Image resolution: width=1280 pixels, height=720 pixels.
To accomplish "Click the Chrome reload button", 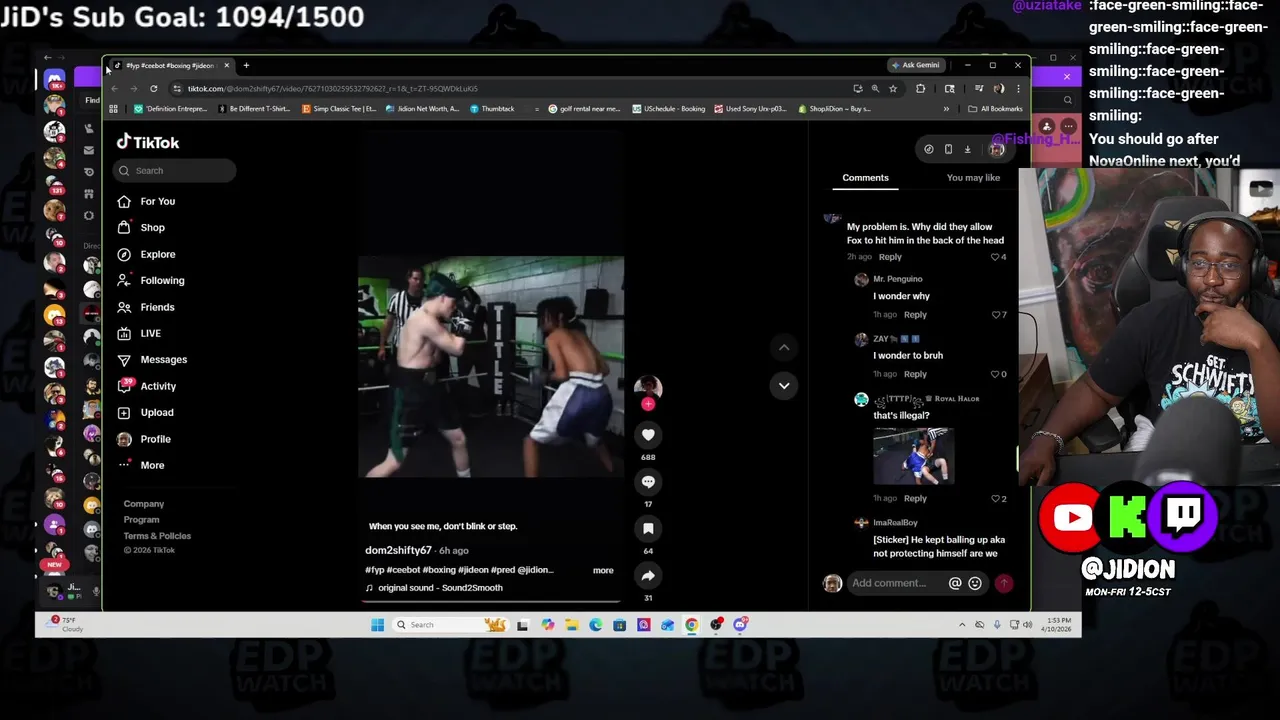I will pyautogui.click(x=153, y=88).
